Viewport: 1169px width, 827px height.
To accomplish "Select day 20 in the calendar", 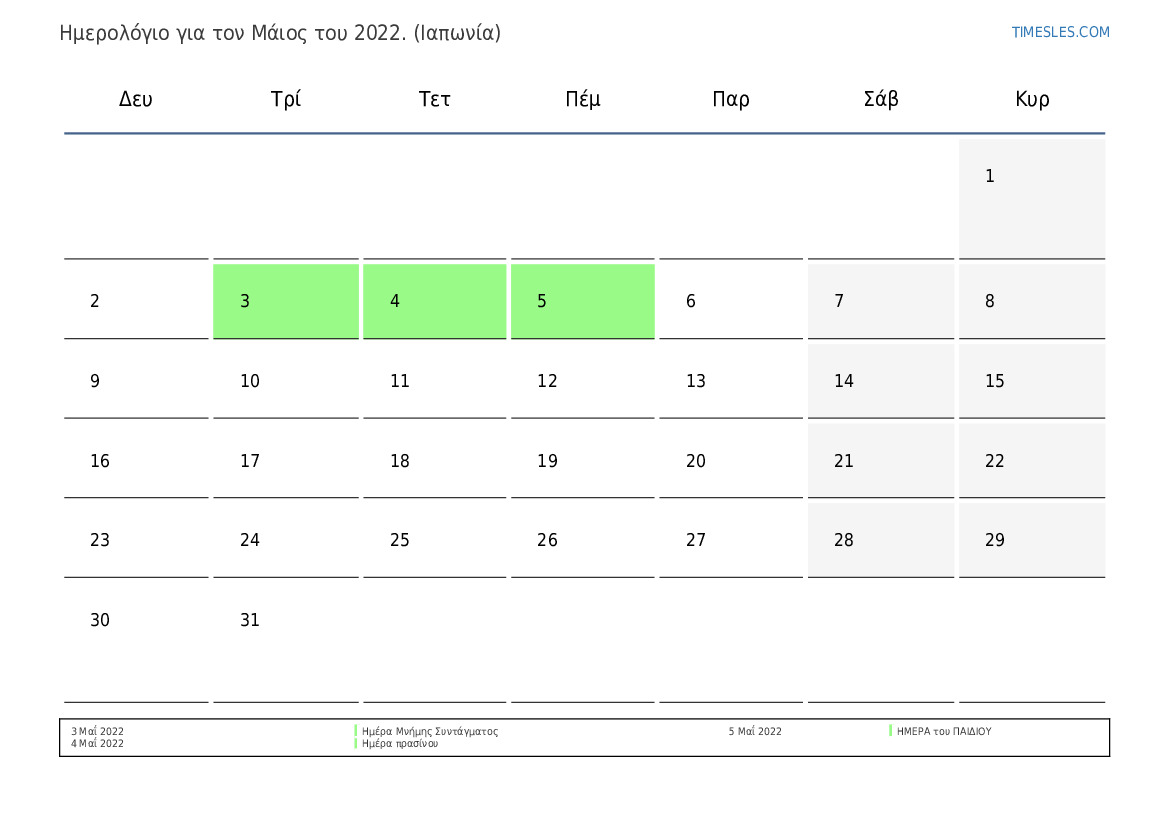I will [x=730, y=461].
